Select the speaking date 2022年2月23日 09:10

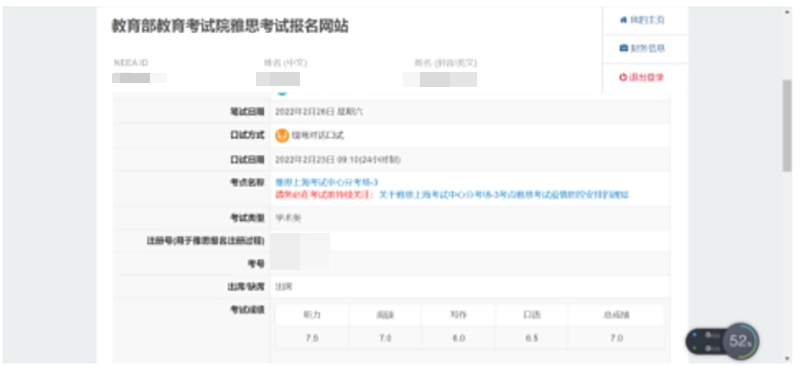(338, 160)
